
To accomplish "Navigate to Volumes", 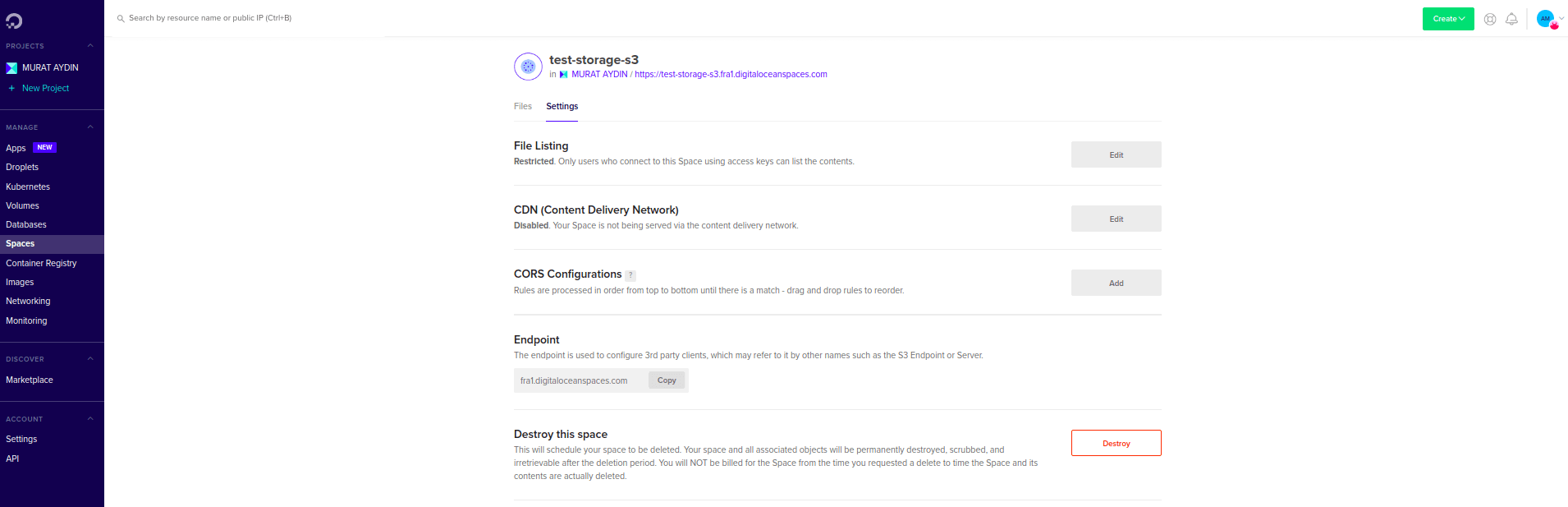I will [22, 206].
